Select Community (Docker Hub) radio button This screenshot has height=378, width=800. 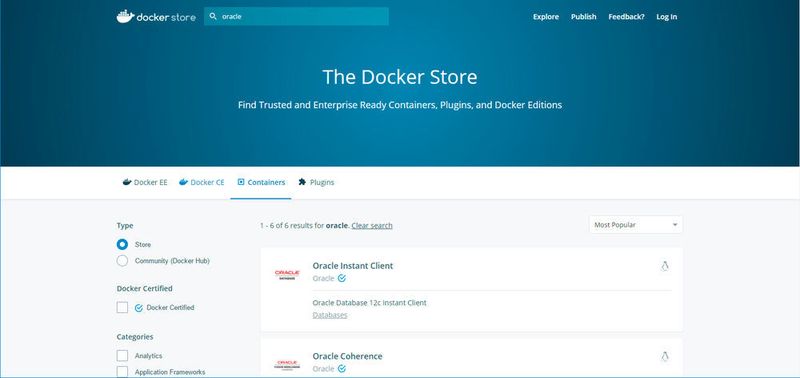tap(122, 261)
